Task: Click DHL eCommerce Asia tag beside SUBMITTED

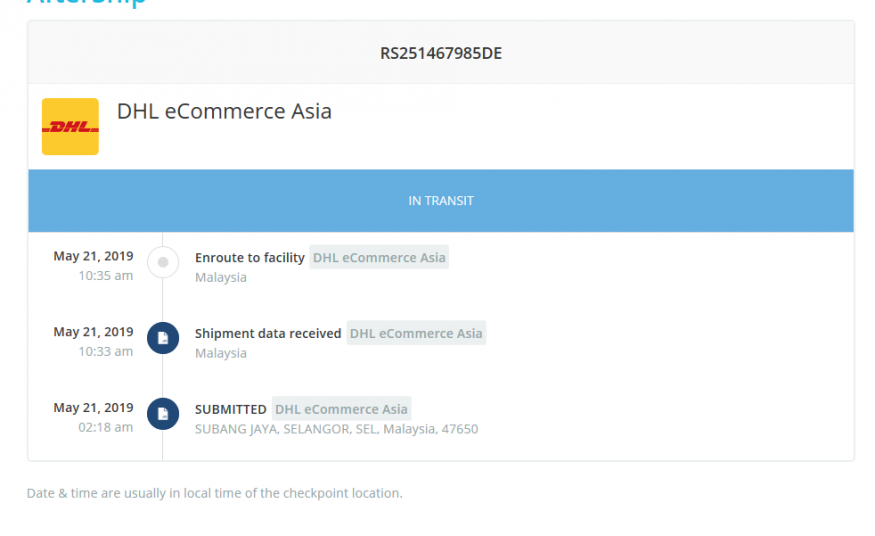Action: [x=342, y=409]
